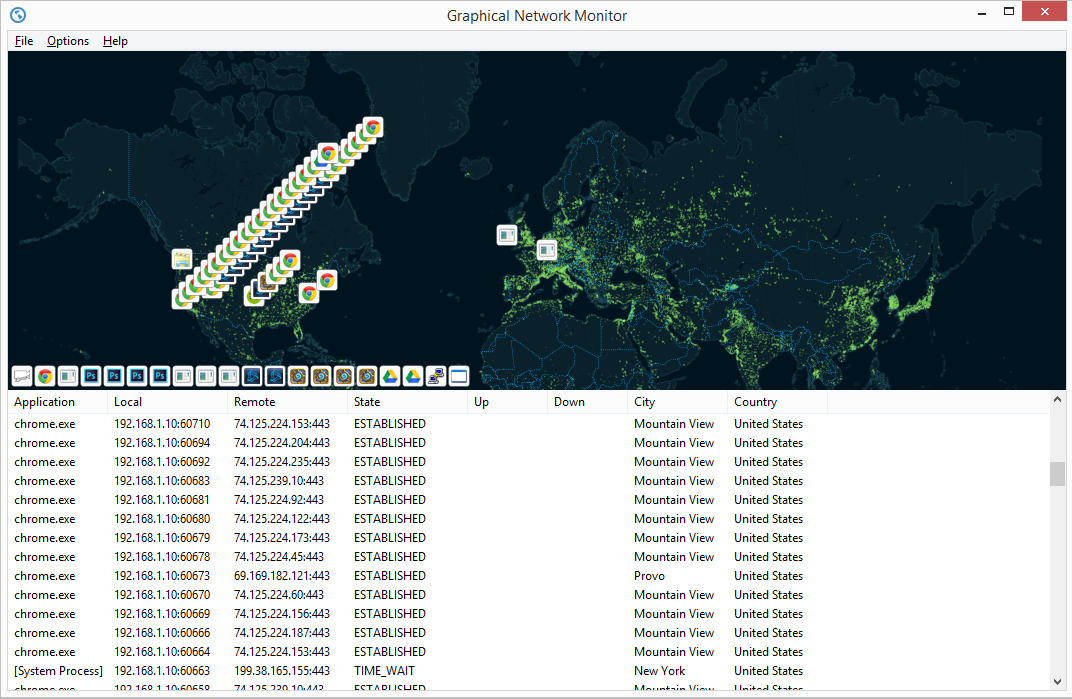The width and height of the screenshot is (1072, 699).
Task: Click the leftmost Hearthstone-style bronze swirl icon
Action: [298, 376]
